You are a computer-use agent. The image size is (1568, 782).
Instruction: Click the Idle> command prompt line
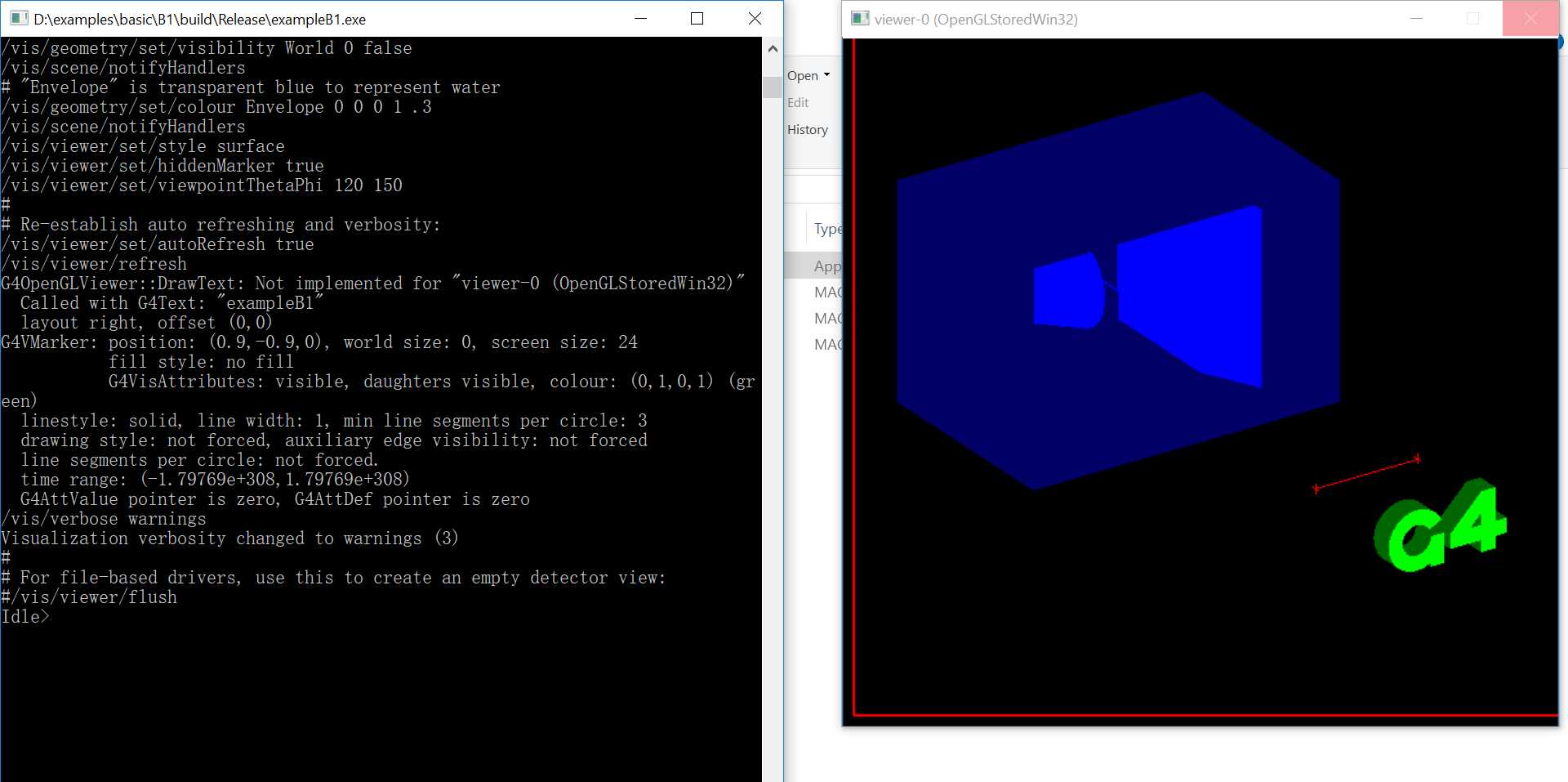[25, 617]
